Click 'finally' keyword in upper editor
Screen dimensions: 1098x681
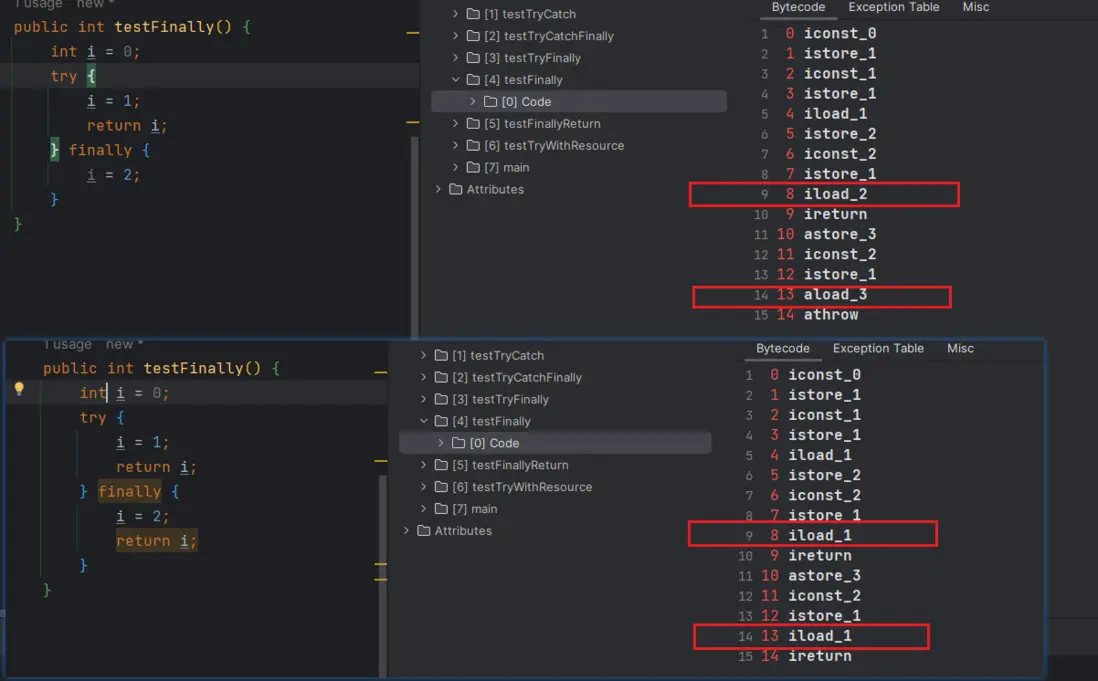(x=100, y=150)
